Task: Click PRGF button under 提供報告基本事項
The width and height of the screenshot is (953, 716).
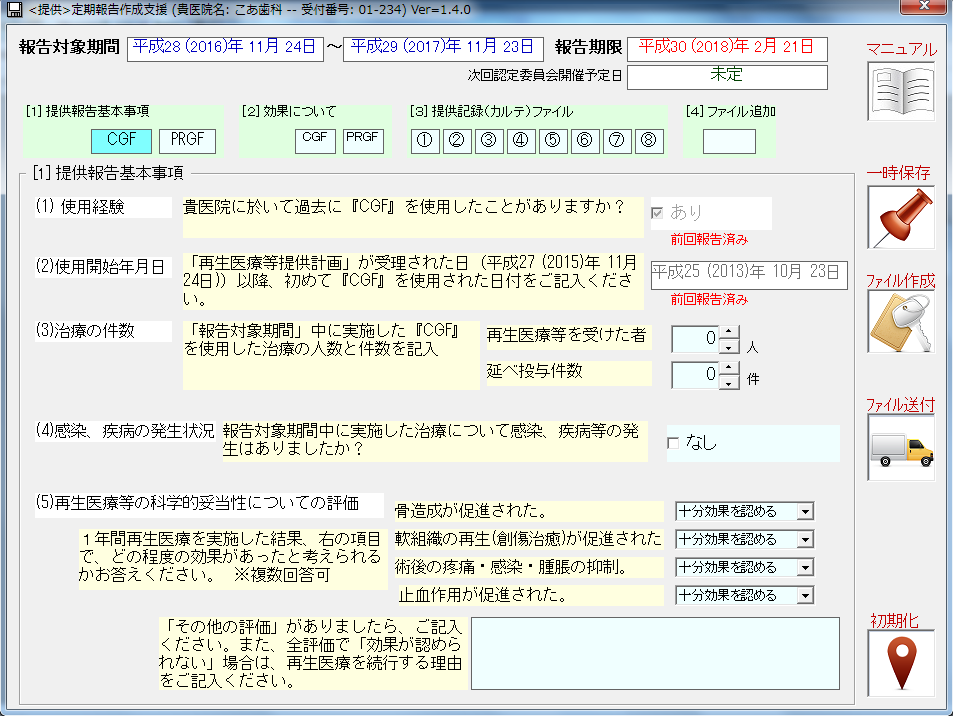Action: pos(187,141)
